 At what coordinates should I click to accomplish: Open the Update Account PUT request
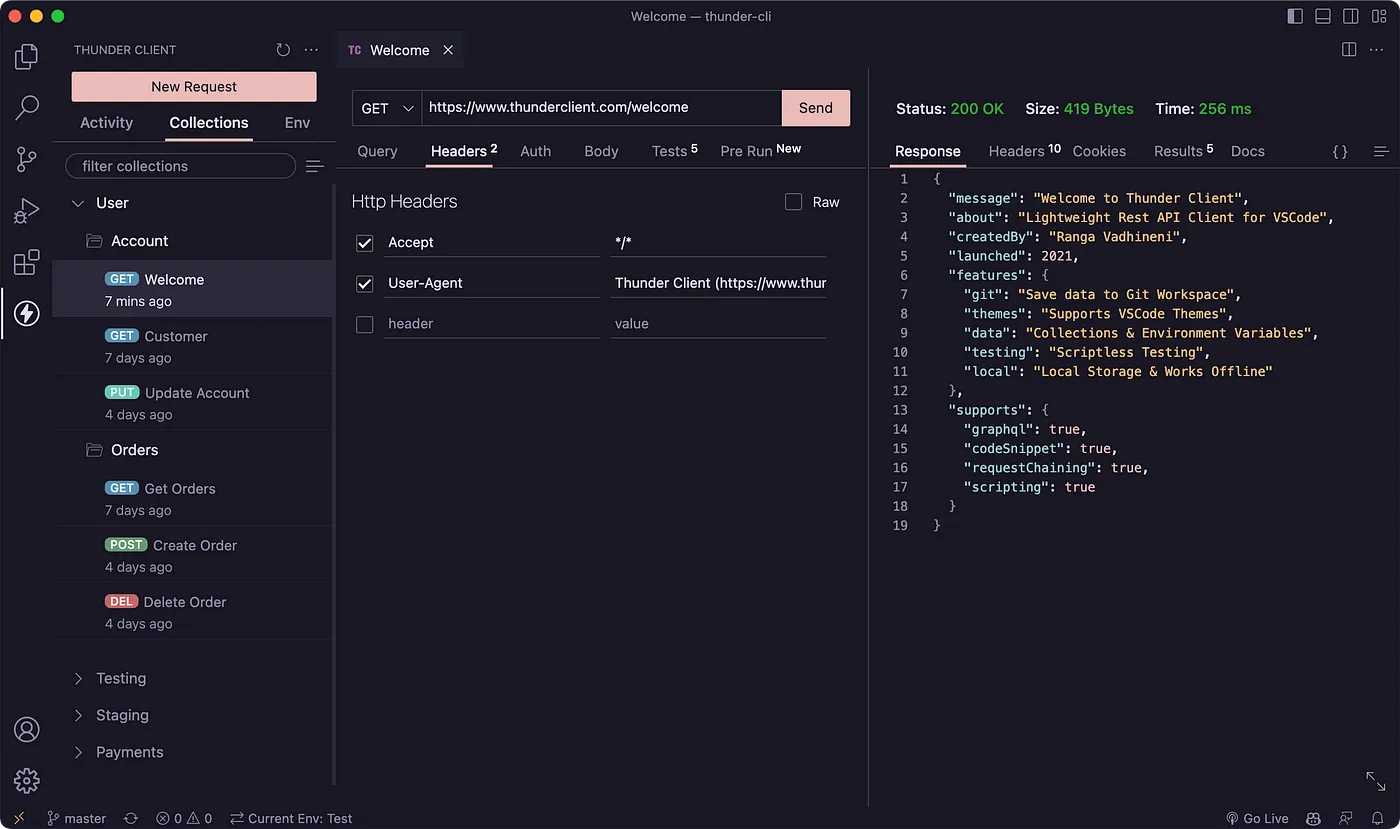click(x=192, y=403)
